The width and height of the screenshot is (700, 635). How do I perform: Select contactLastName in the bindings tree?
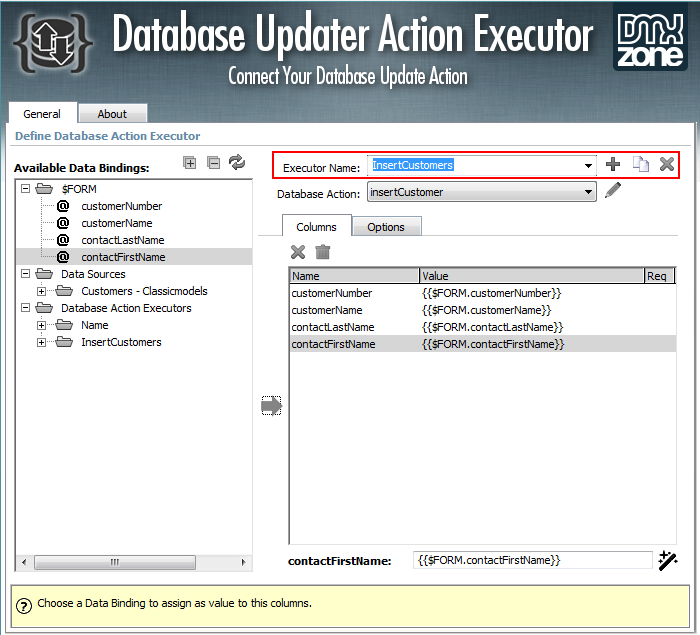[123, 240]
